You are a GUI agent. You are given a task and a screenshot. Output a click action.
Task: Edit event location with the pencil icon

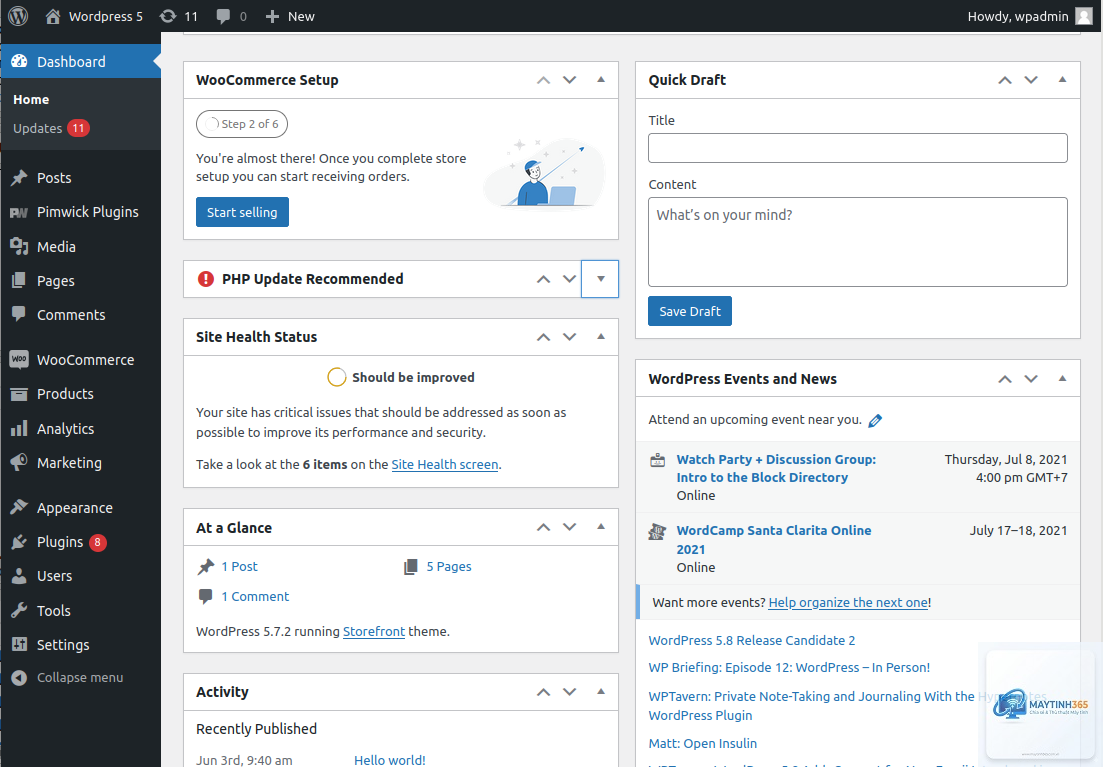[875, 420]
